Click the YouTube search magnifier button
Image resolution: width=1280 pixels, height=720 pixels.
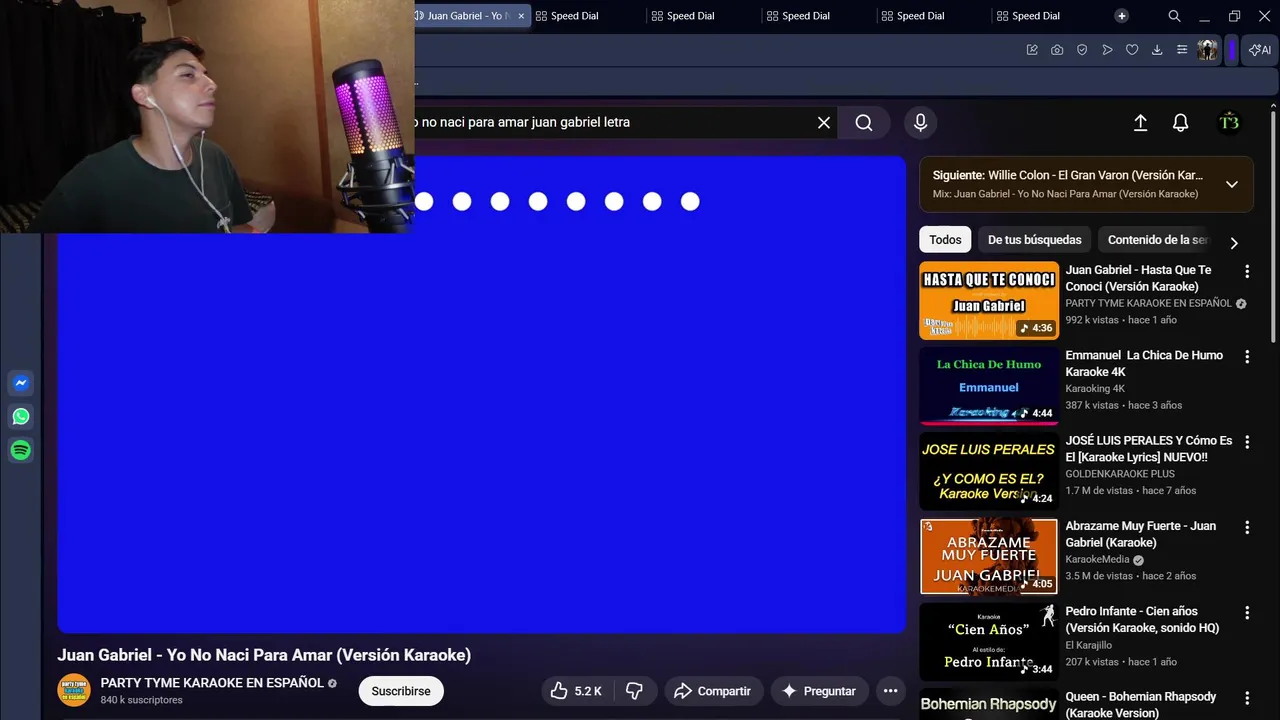click(864, 122)
